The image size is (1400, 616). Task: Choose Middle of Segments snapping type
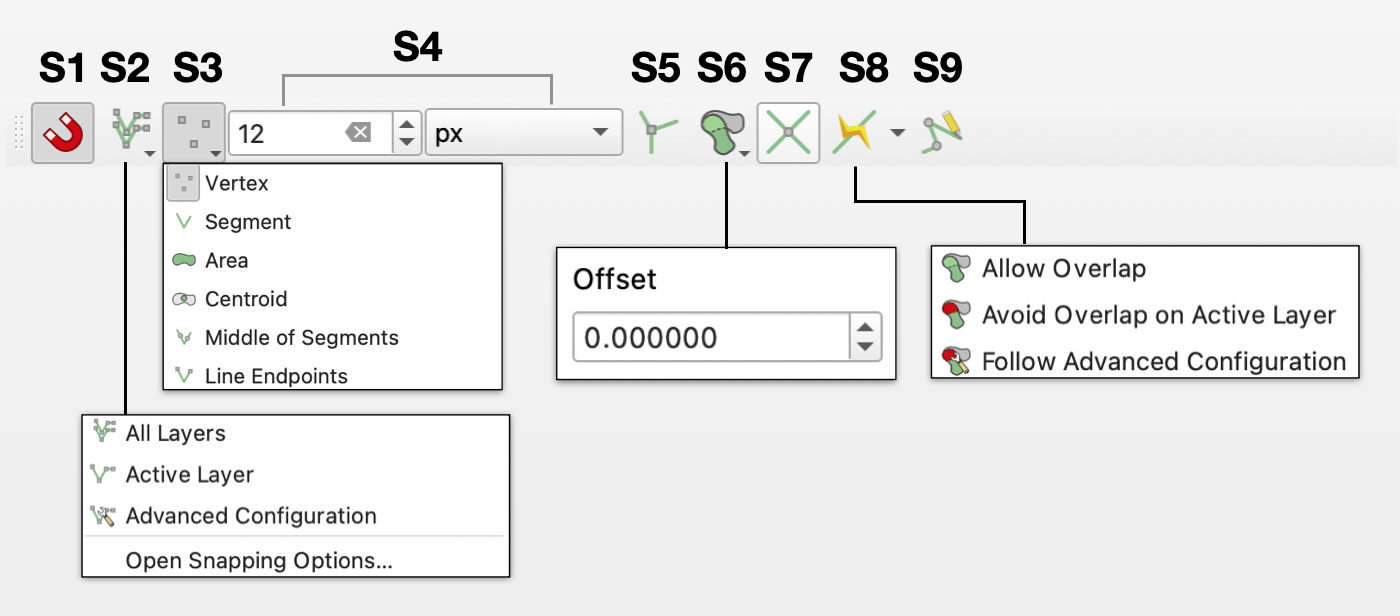301,338
